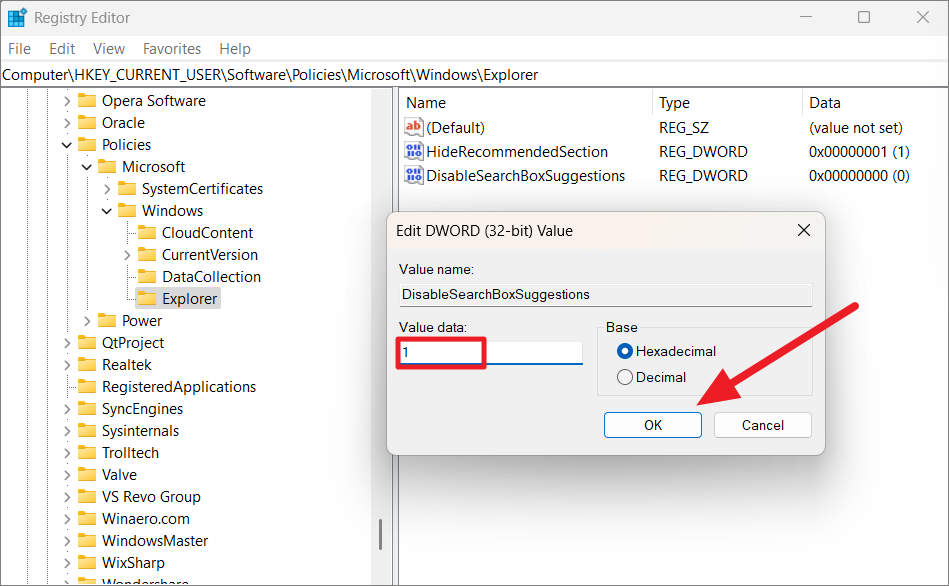The width and height of the screenshot is (949, 586).
Task: Select the WindowsMaster key label
Action: tap(155, 541)
